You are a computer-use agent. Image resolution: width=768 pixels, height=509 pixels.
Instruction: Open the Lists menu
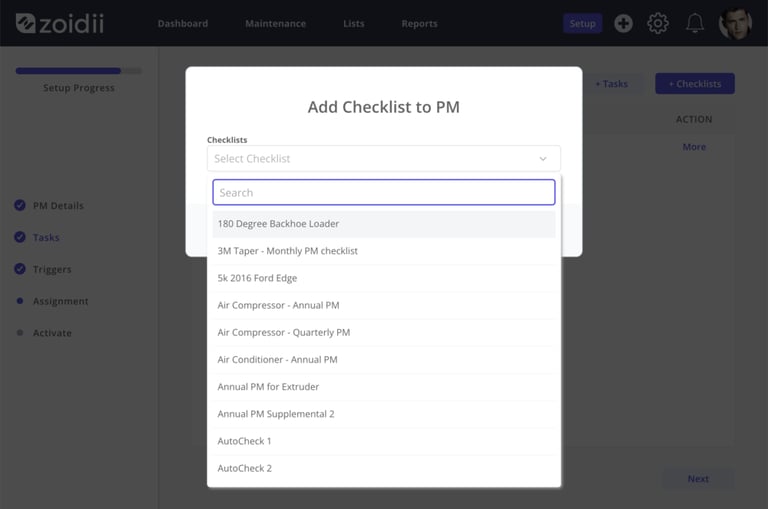coord(354,24)
